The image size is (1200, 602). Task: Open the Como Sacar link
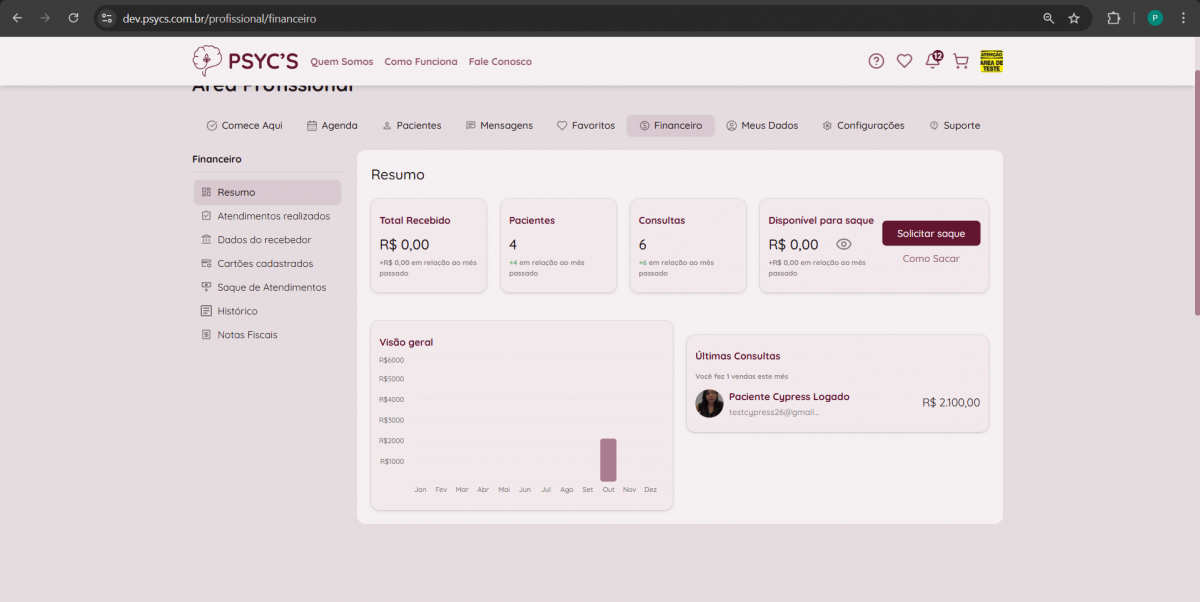pyautogui.click(x=931, y=259)
